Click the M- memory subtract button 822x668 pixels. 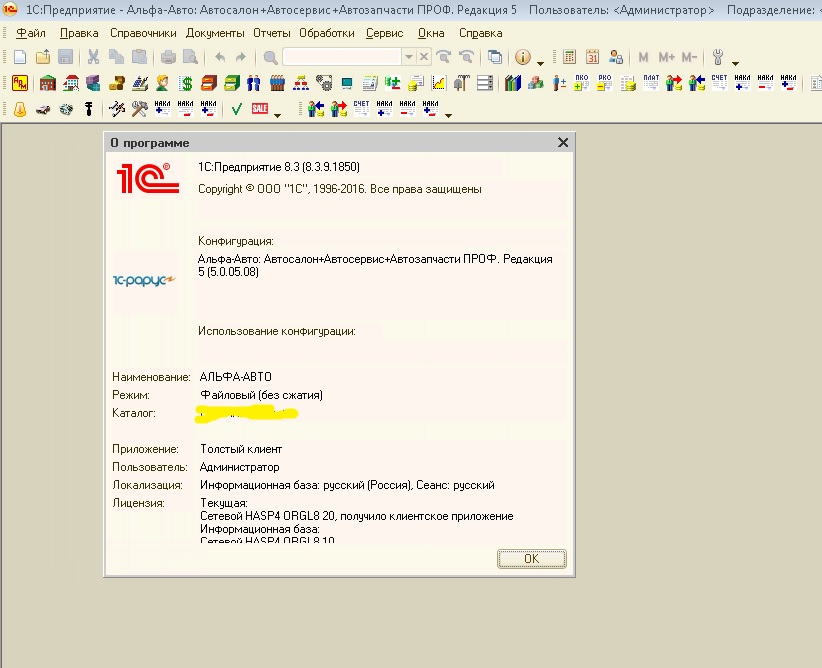coord(689,57)
